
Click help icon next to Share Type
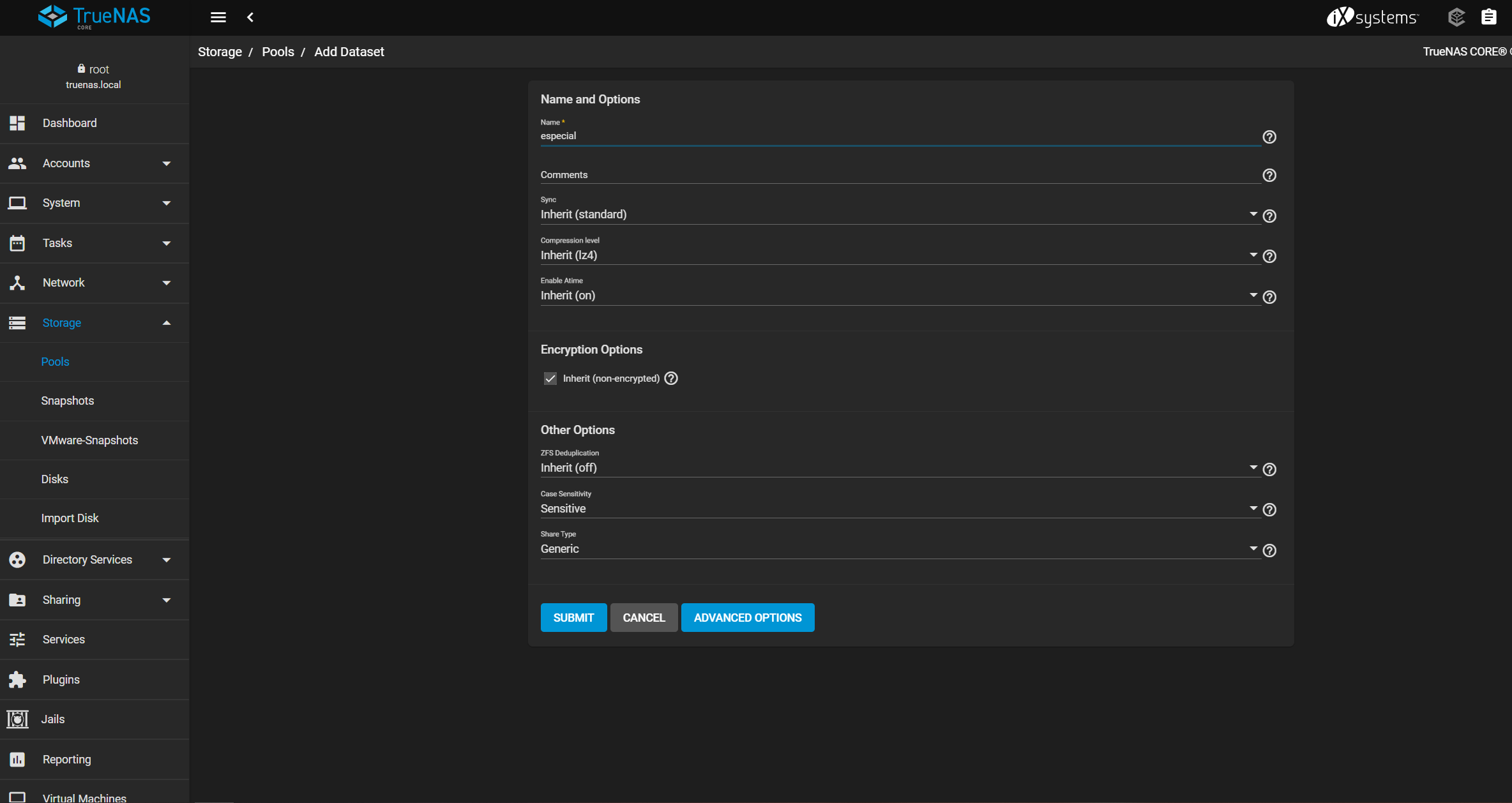[1269, 551]
